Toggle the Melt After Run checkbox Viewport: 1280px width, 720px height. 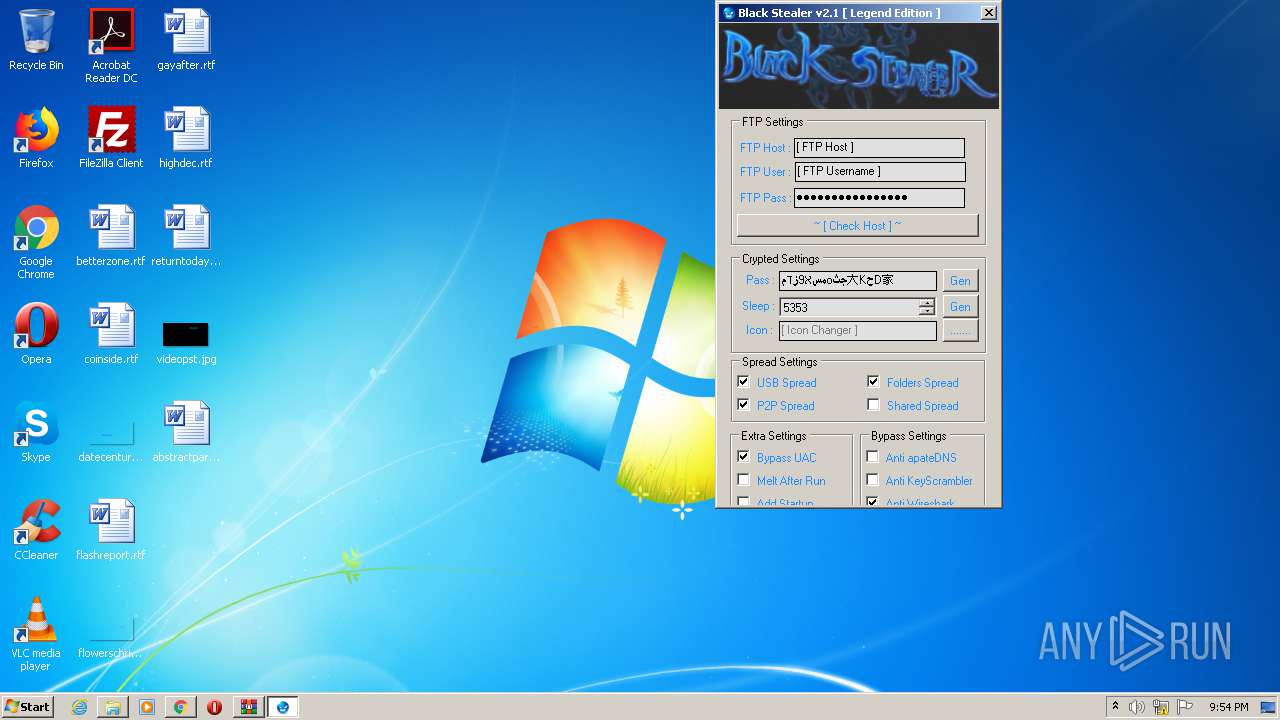click(x=743, y=480)
